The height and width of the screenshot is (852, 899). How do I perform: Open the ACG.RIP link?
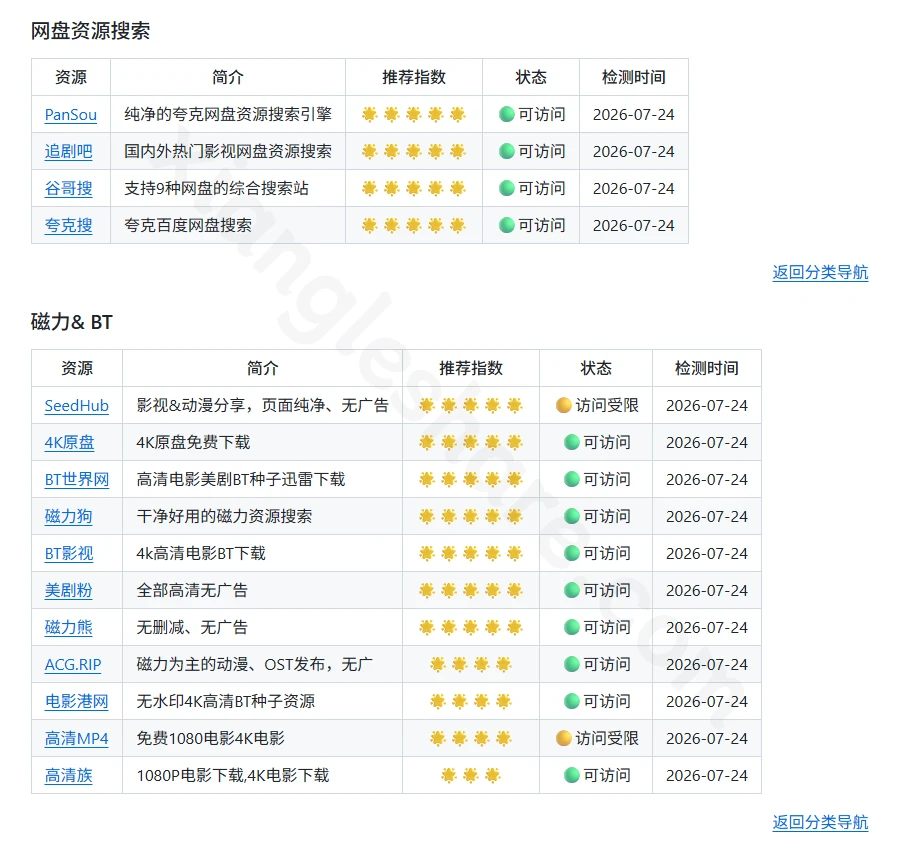pyautogui.click(x=73, y=665)
